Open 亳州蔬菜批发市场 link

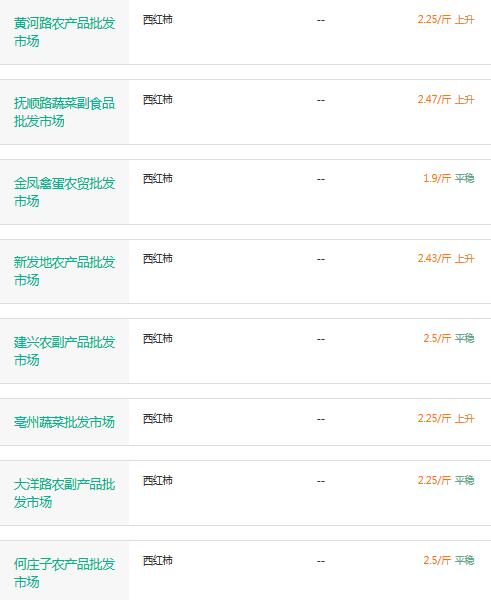(64, 422)
